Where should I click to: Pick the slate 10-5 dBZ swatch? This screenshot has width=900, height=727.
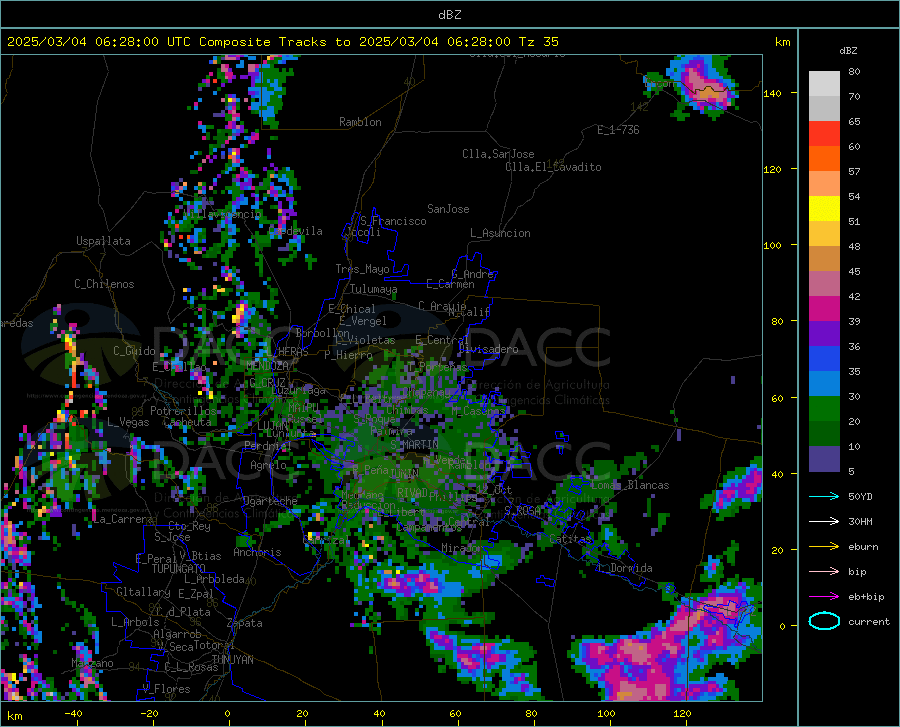pyautogui.click(x=824, y=459)
